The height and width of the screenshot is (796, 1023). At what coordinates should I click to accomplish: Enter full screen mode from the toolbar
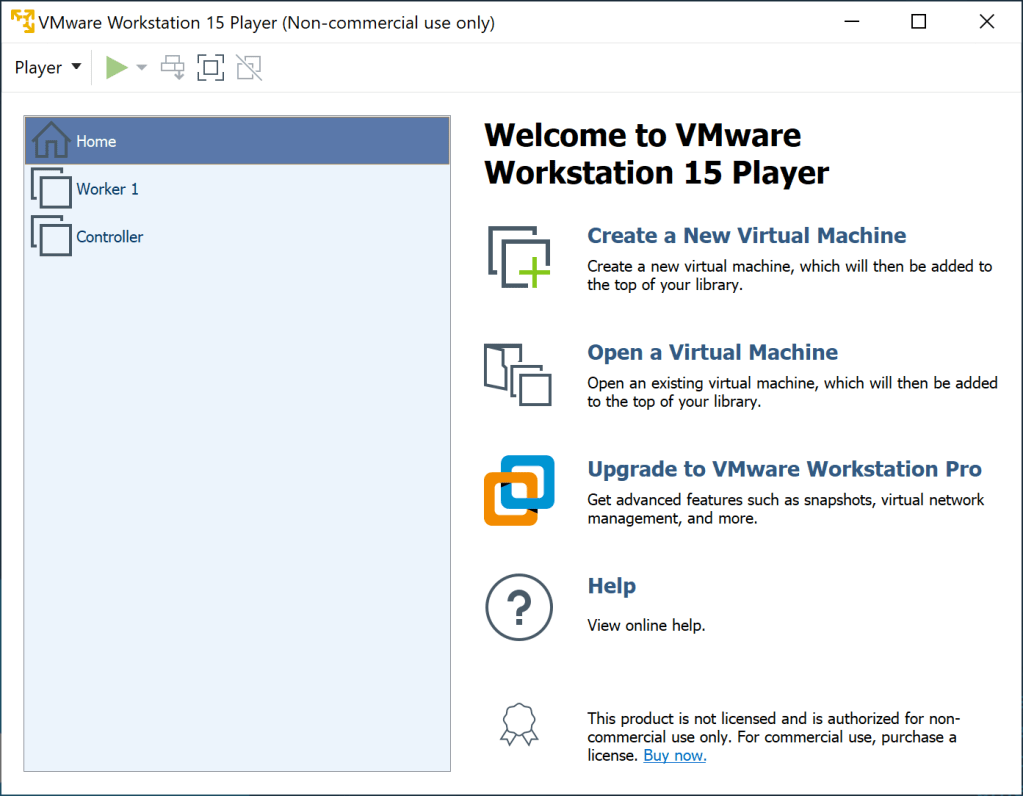click(x=210, y=67)
